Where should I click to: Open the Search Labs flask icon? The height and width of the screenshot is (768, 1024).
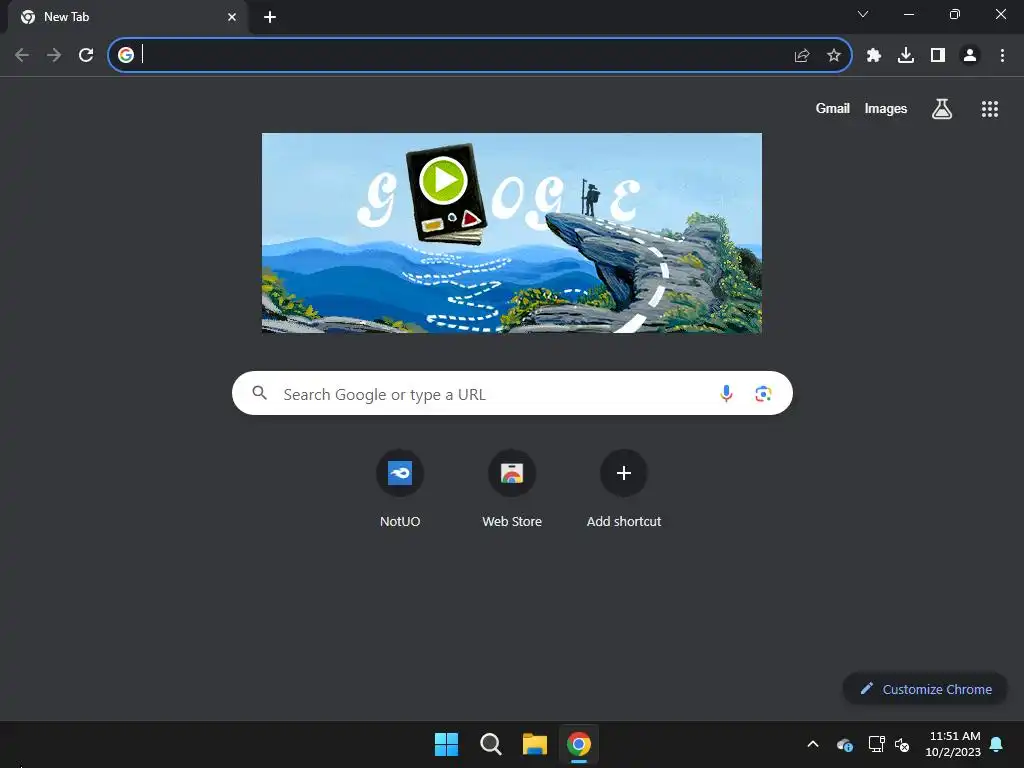pyautogui.click(x=942, y=109)
